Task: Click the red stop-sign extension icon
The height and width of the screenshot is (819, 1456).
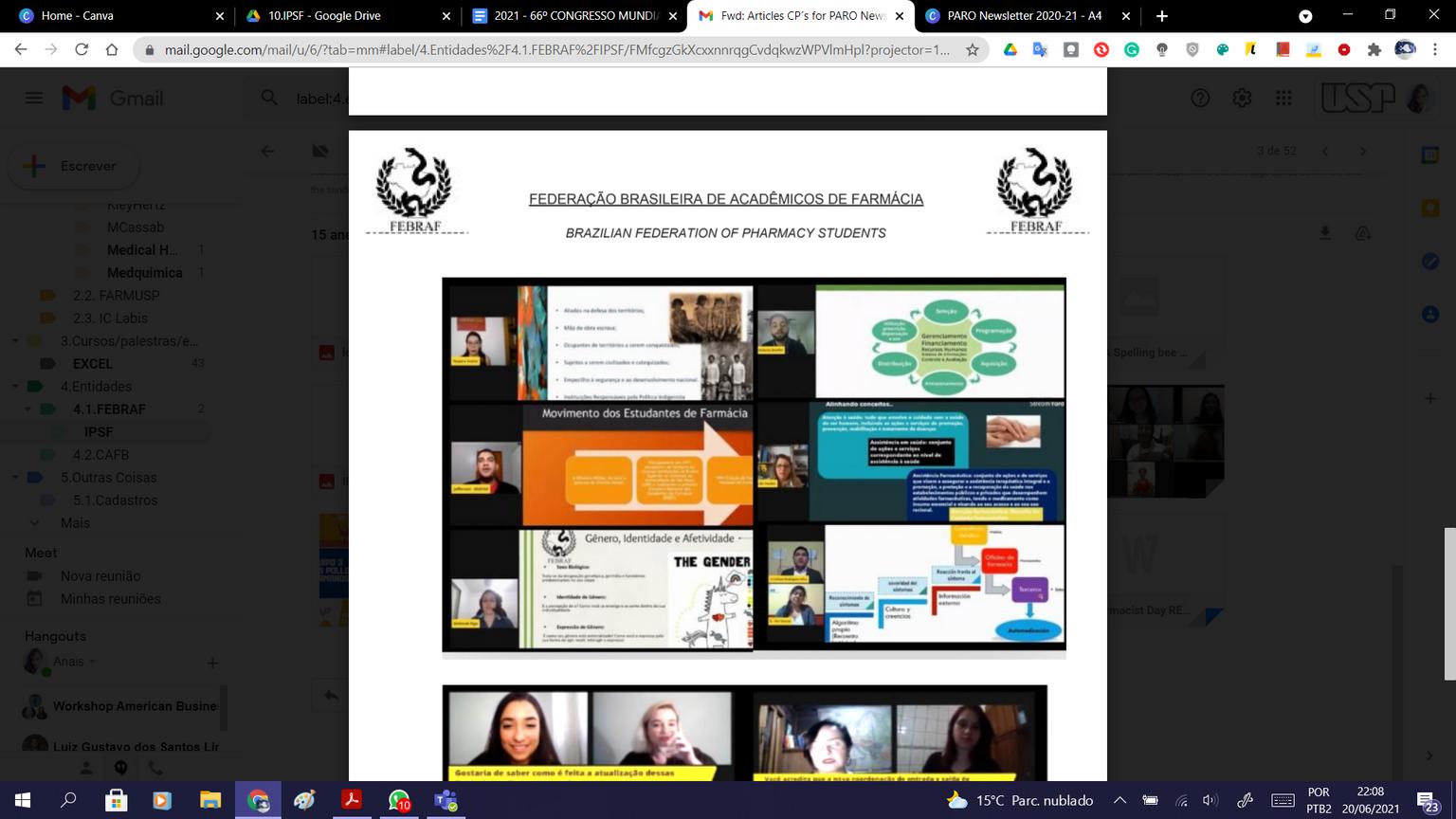Action: point(1344,49)
